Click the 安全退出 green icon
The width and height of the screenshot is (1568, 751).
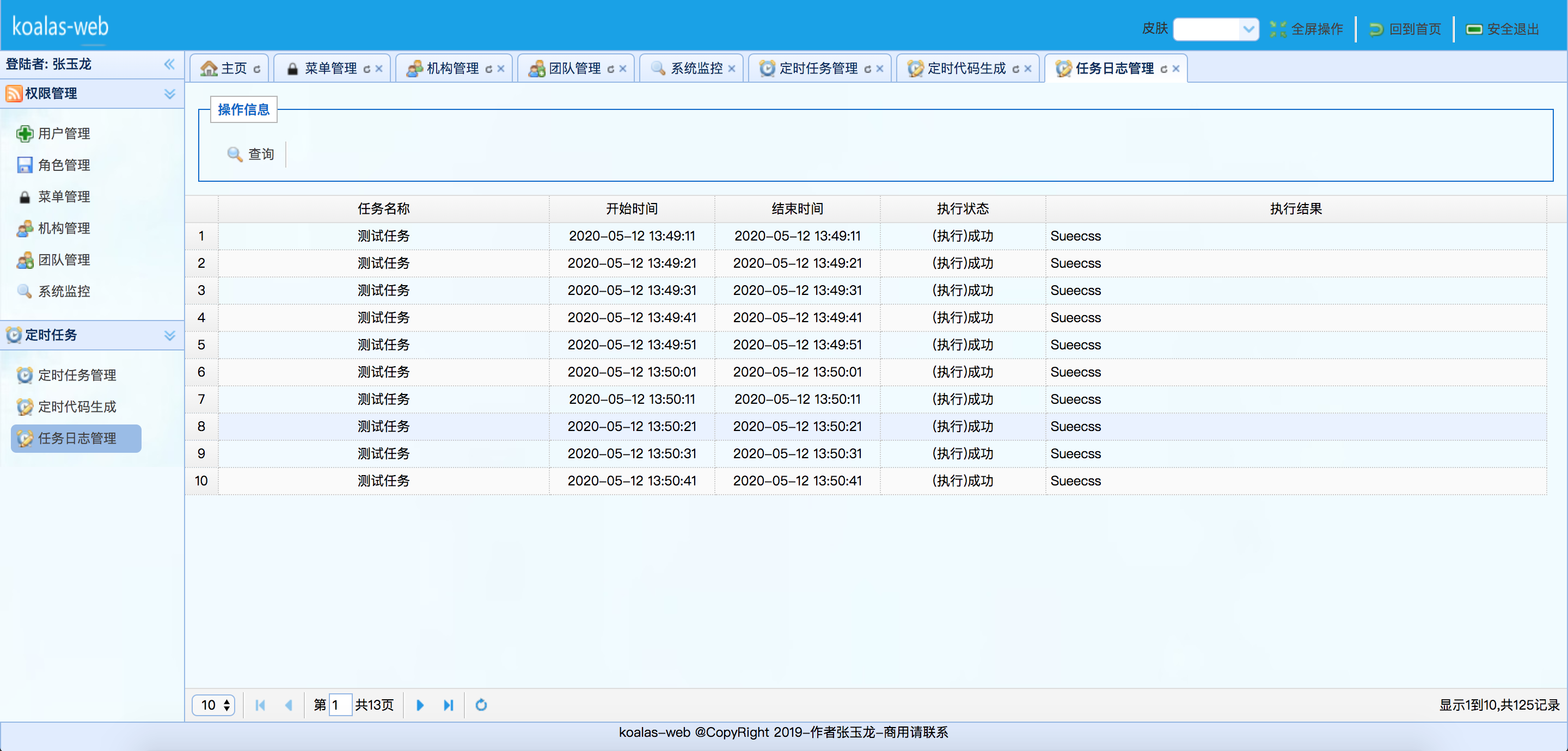pos(1474,29)
